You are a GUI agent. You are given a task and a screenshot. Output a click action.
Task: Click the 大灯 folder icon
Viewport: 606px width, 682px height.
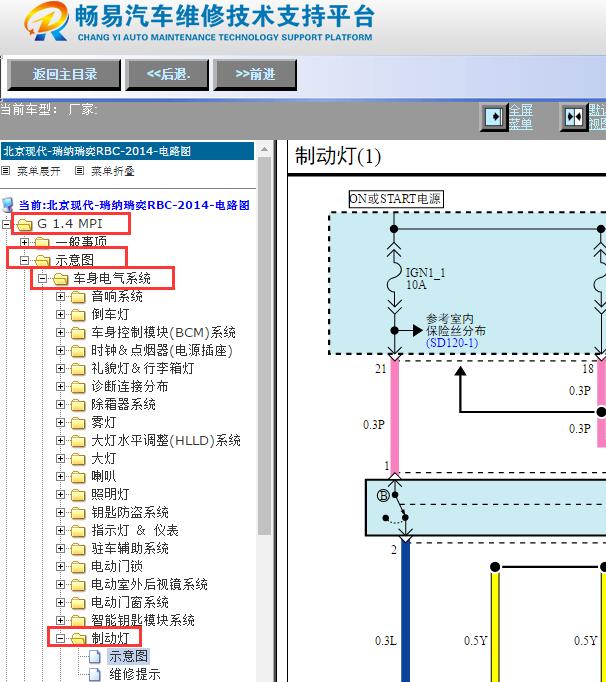coord(78,459)
